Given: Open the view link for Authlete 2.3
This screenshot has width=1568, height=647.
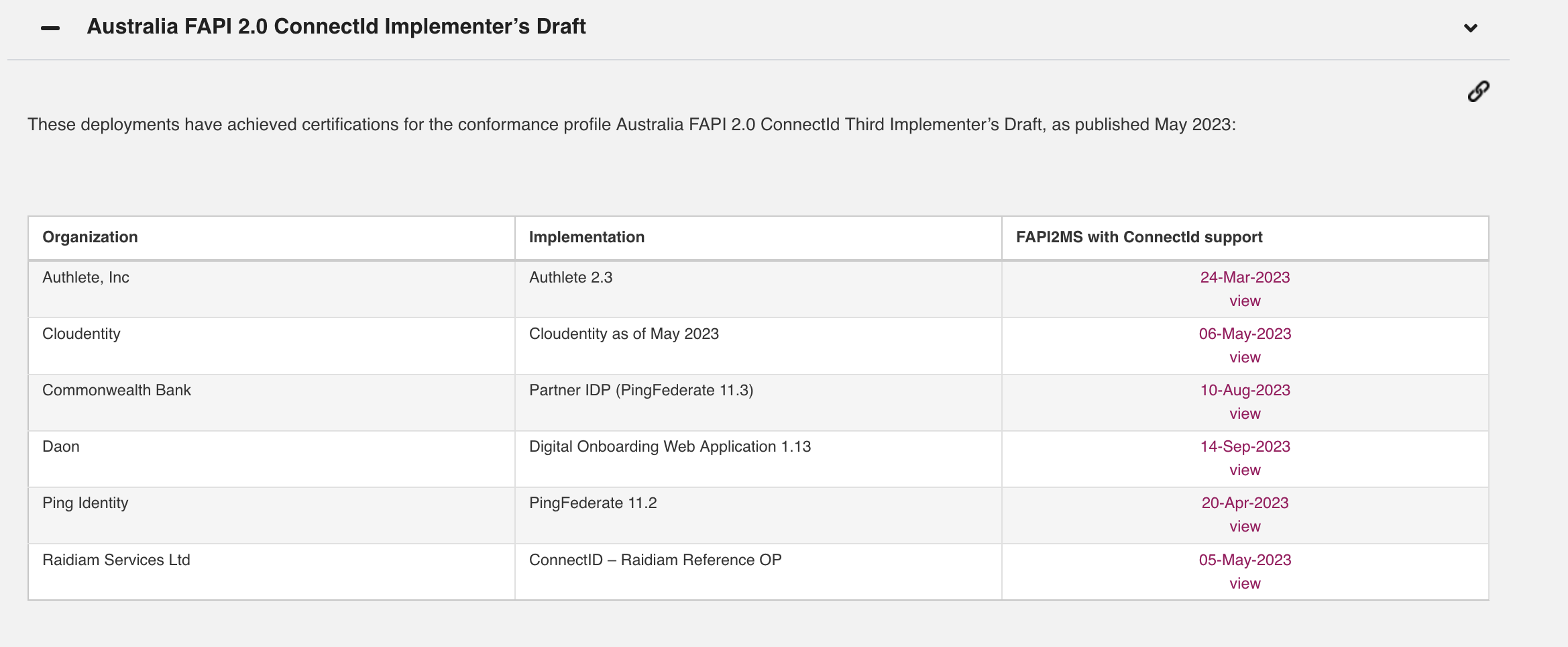Looking at the screenshot, I should point(1245,301).
